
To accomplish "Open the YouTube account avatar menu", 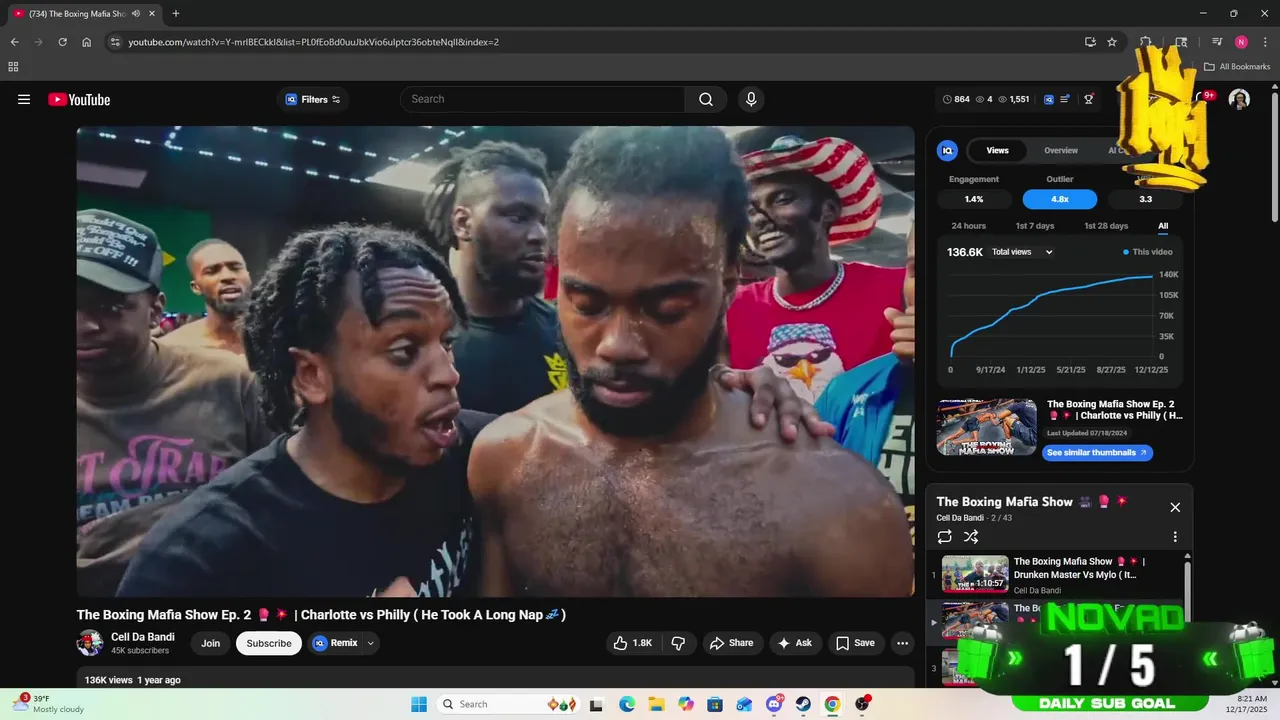I will tap(1239, 99).
